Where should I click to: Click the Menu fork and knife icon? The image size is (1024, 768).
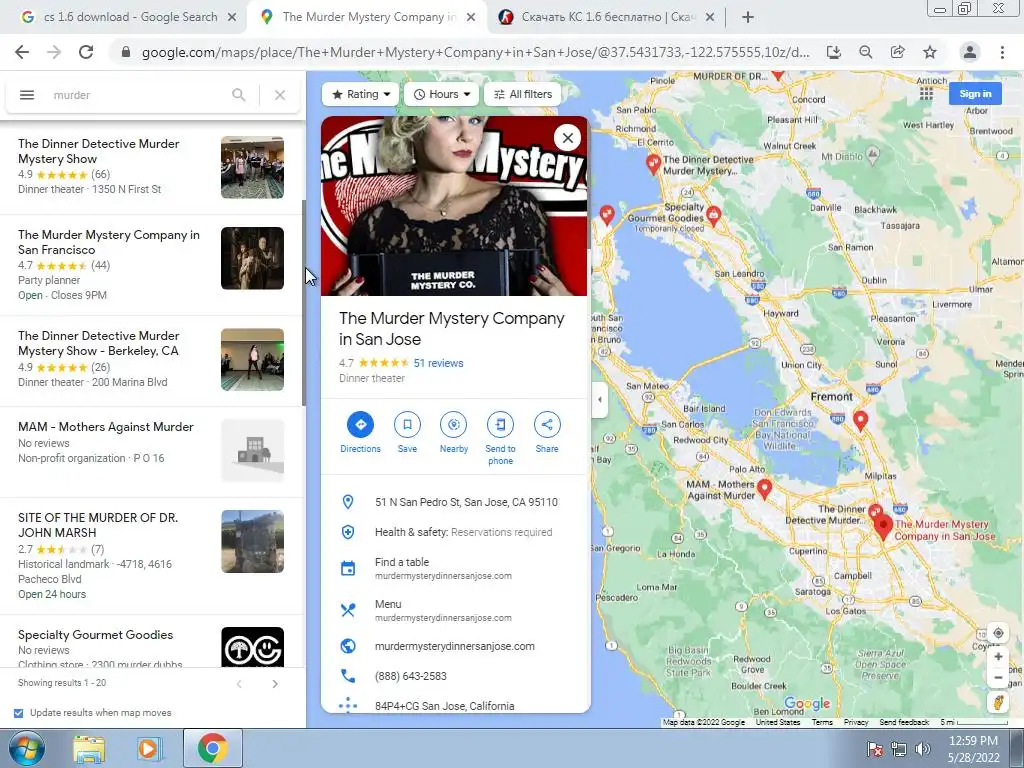348,610
